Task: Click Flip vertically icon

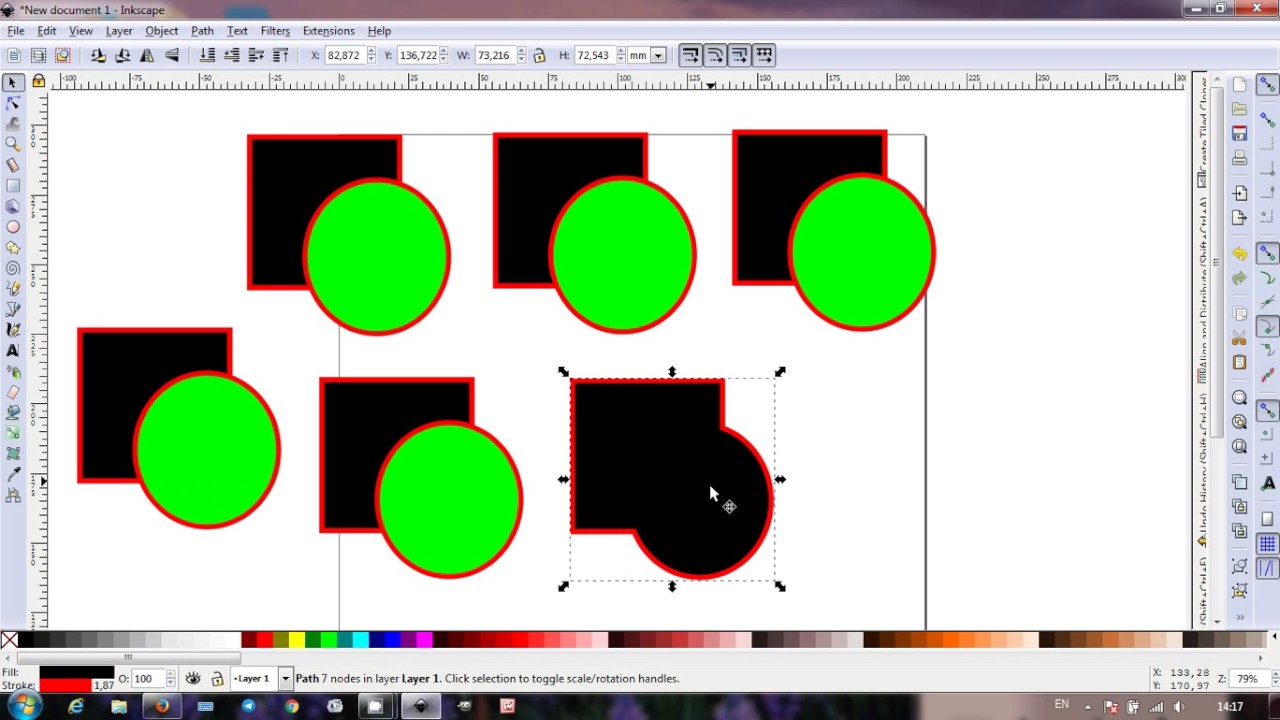Action: [x=171, y=55]
